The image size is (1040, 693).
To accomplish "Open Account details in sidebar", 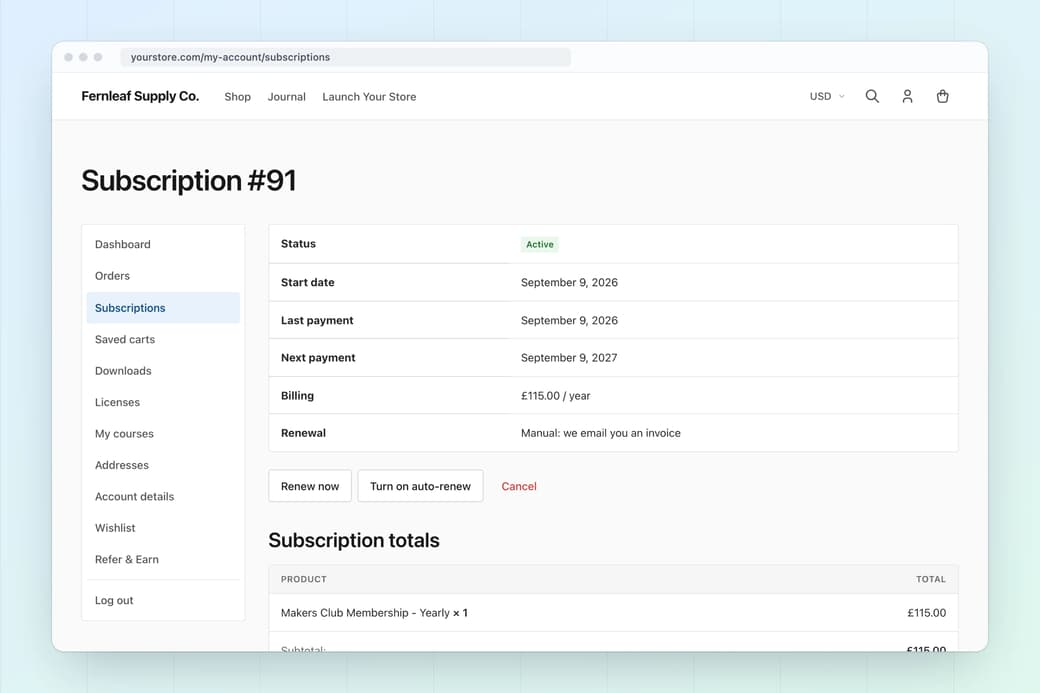I will click(163, 497).
